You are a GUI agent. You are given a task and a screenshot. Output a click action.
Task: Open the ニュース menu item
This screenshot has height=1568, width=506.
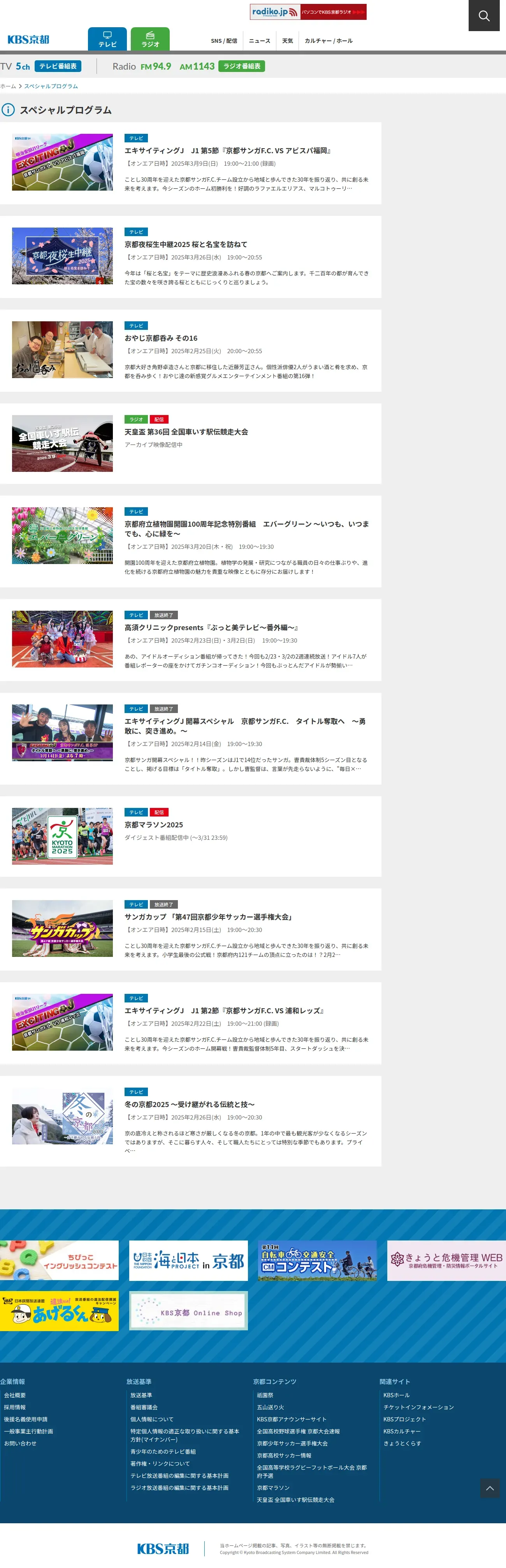[x=259, y=41]
